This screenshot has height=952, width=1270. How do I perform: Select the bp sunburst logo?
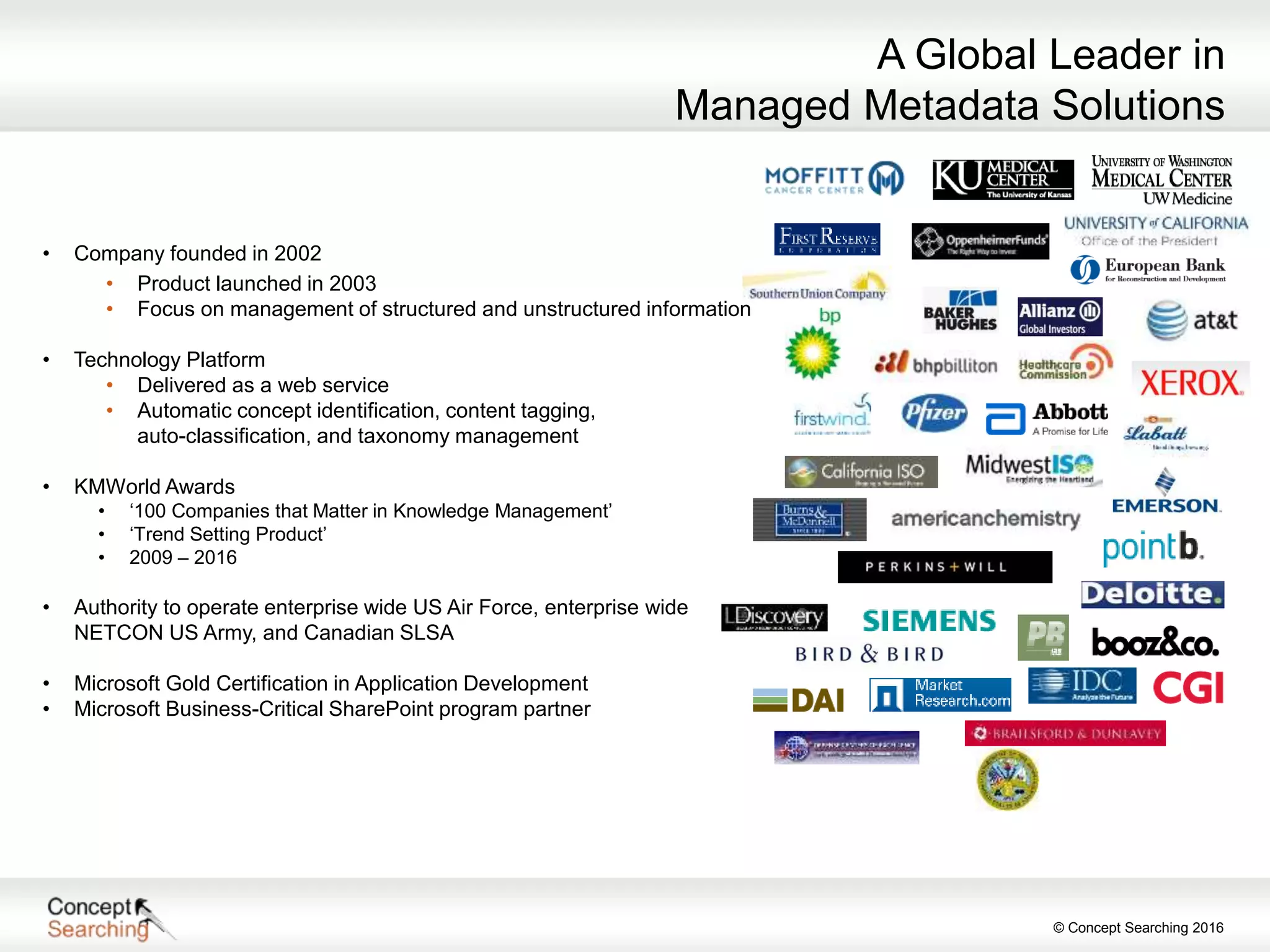812,352
